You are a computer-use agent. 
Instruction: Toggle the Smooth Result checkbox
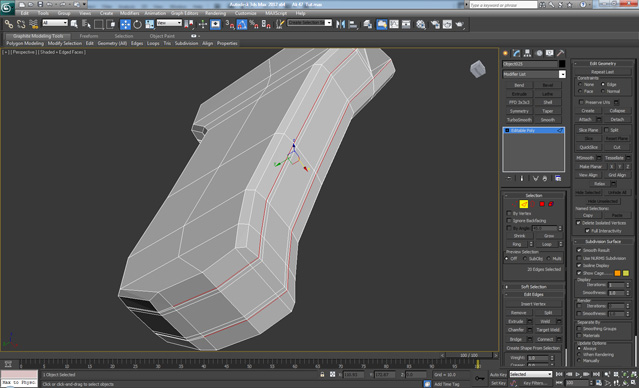[x=579, y=250]
